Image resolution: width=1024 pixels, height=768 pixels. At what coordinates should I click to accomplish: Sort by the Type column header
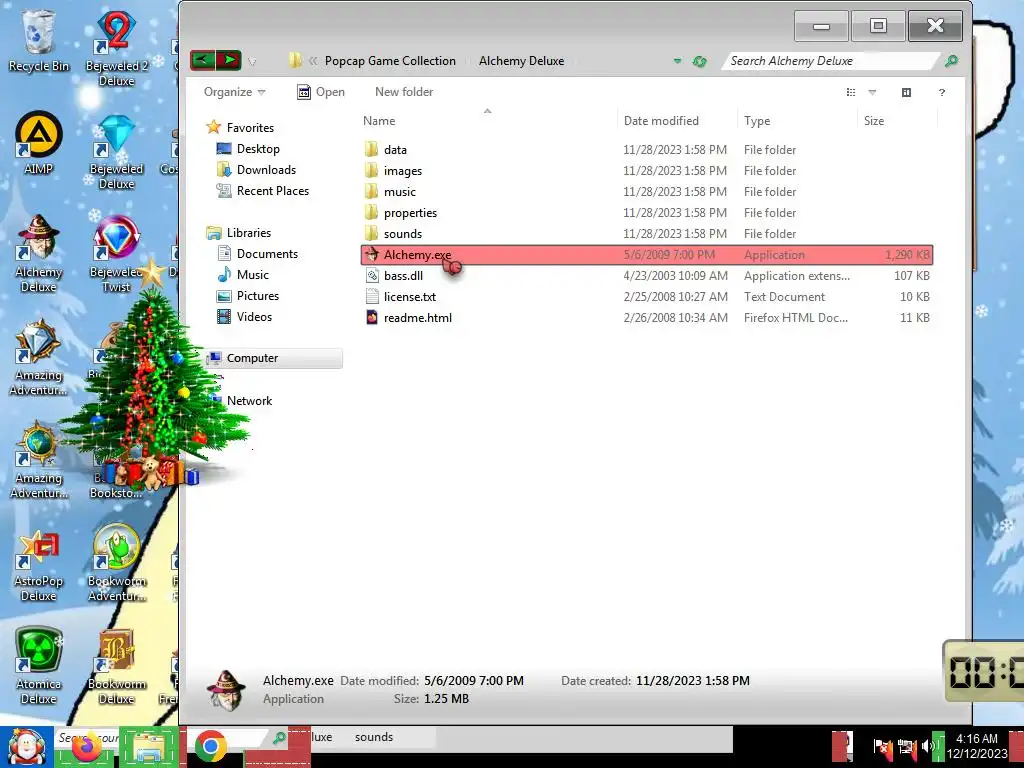796,121
